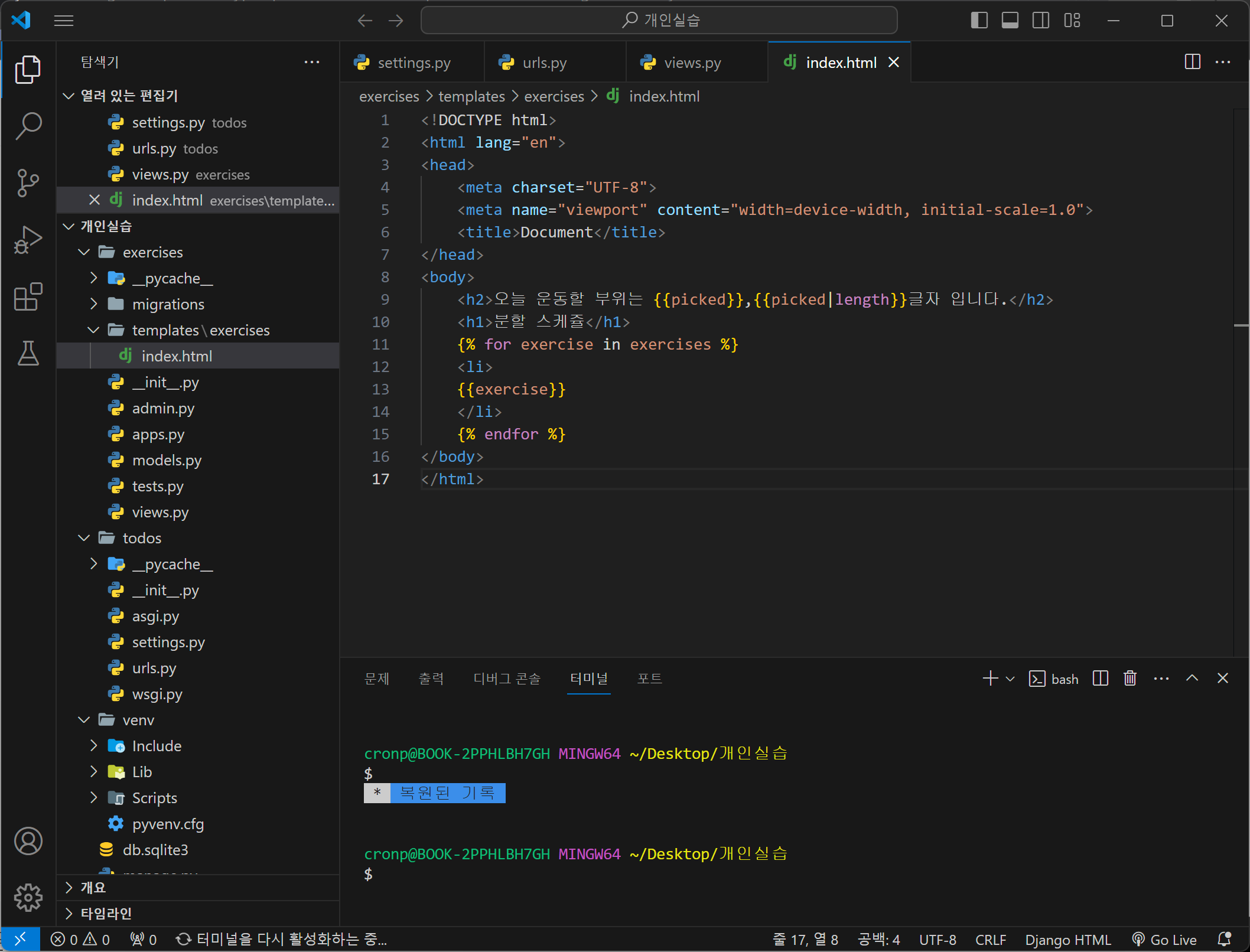Open the Source Control view

click(28, 183)
